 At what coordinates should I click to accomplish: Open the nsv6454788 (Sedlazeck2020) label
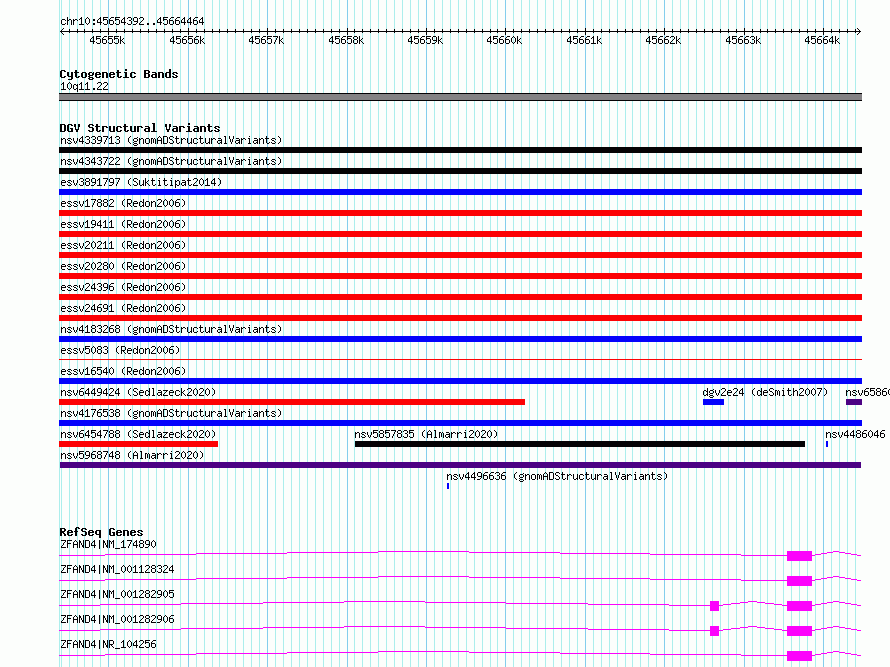coord(138,434)
